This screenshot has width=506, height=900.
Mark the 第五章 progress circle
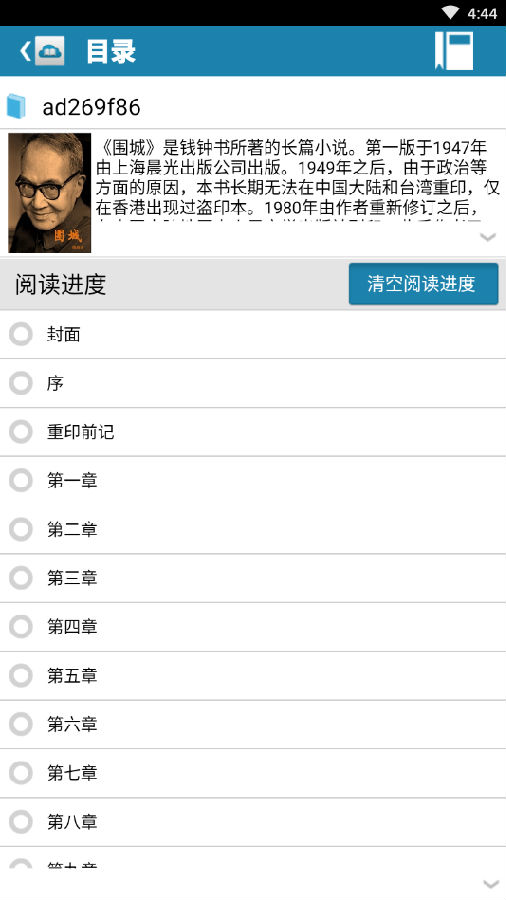[21, 676]
